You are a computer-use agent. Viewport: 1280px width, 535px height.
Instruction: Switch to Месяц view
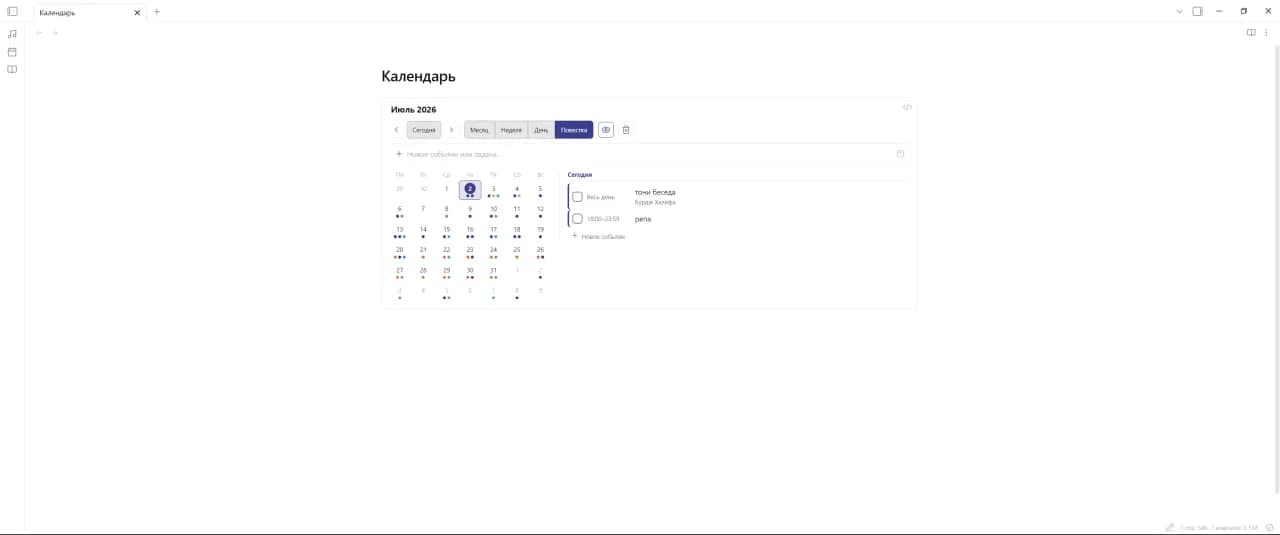pos(479,130)
